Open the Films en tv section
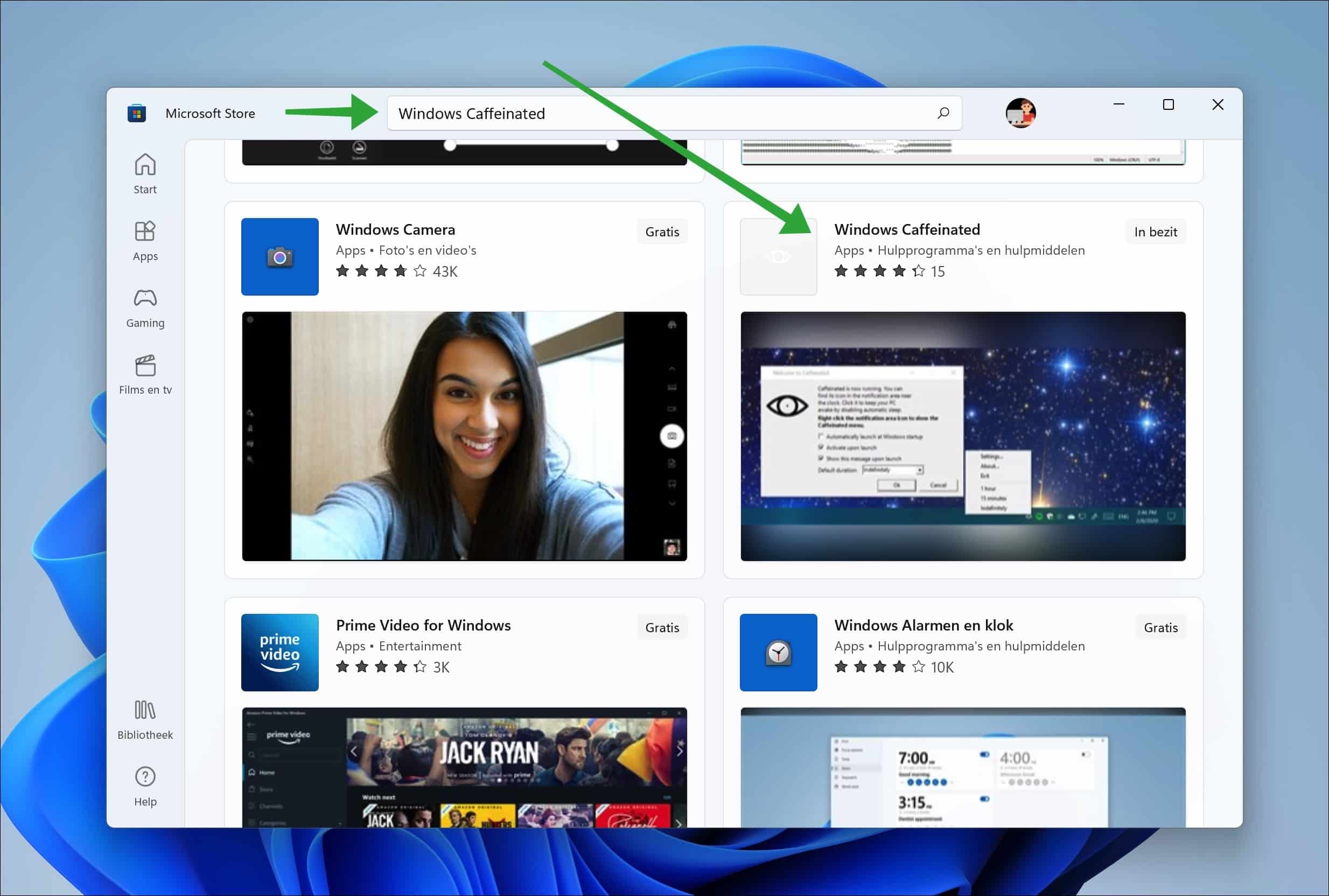 [x=145, y=374]
